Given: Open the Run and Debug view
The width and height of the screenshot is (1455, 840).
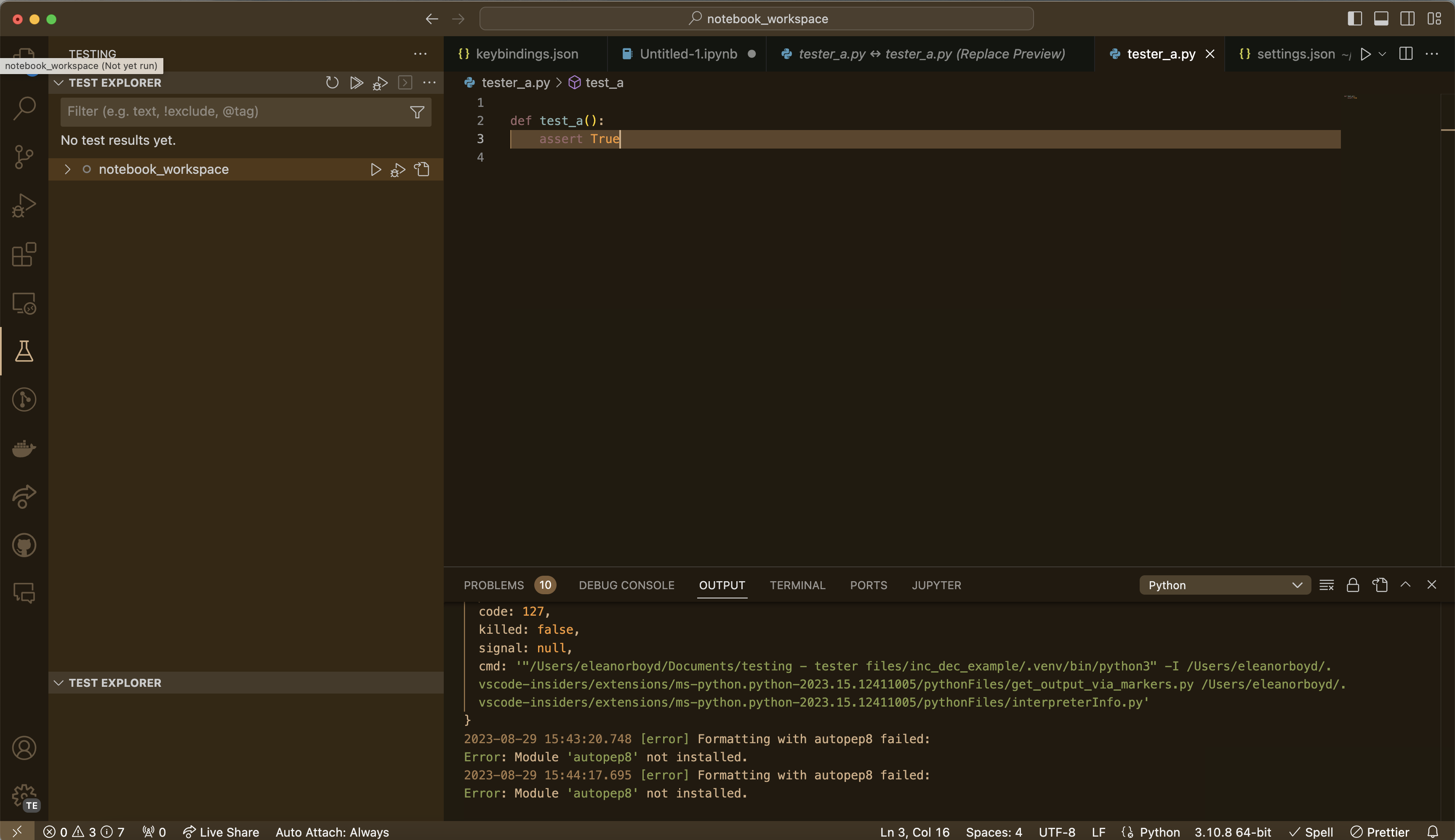Looking at the screenshot, I should pos(24,204).
